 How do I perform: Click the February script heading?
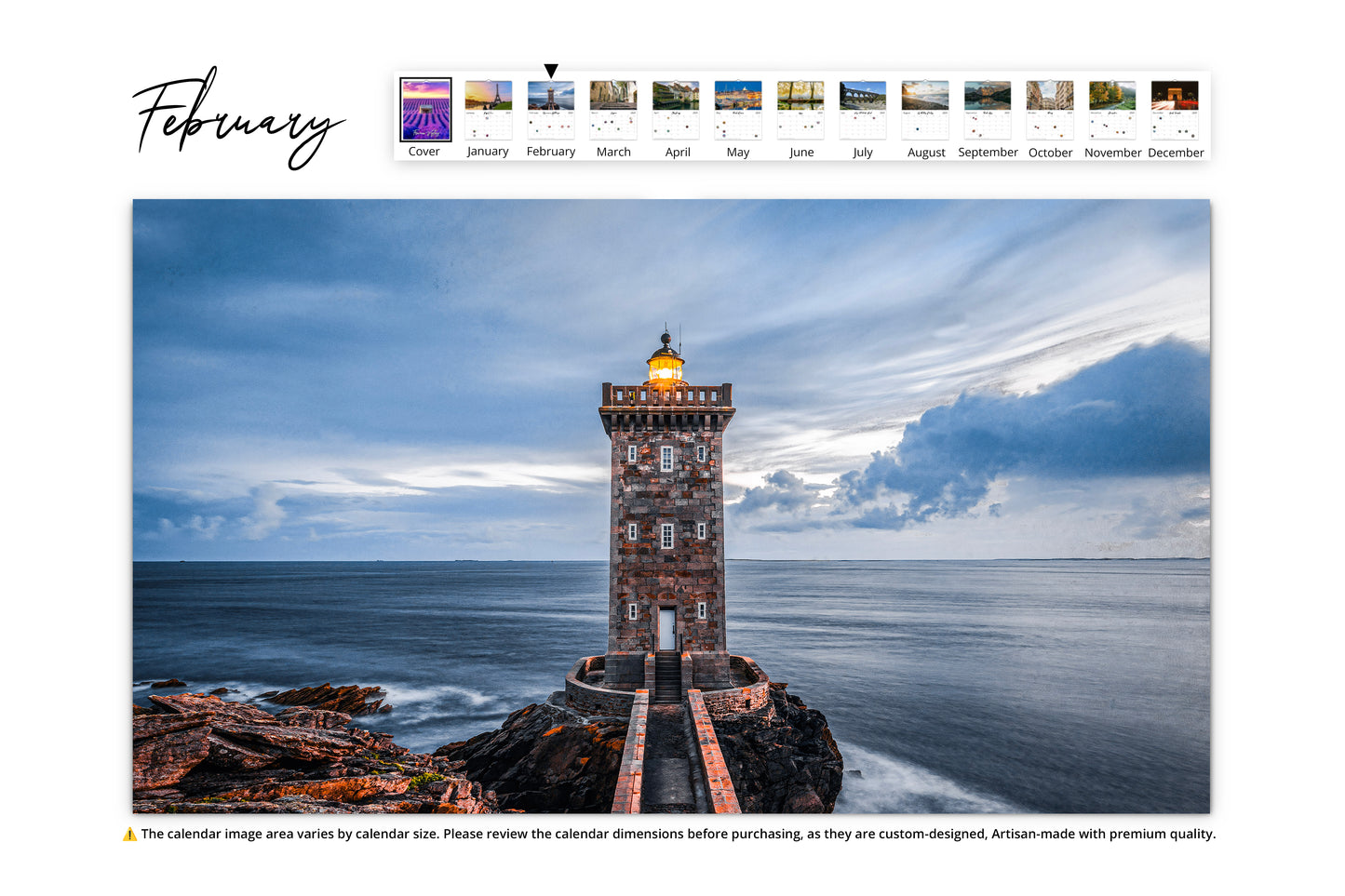click(238, 119)
